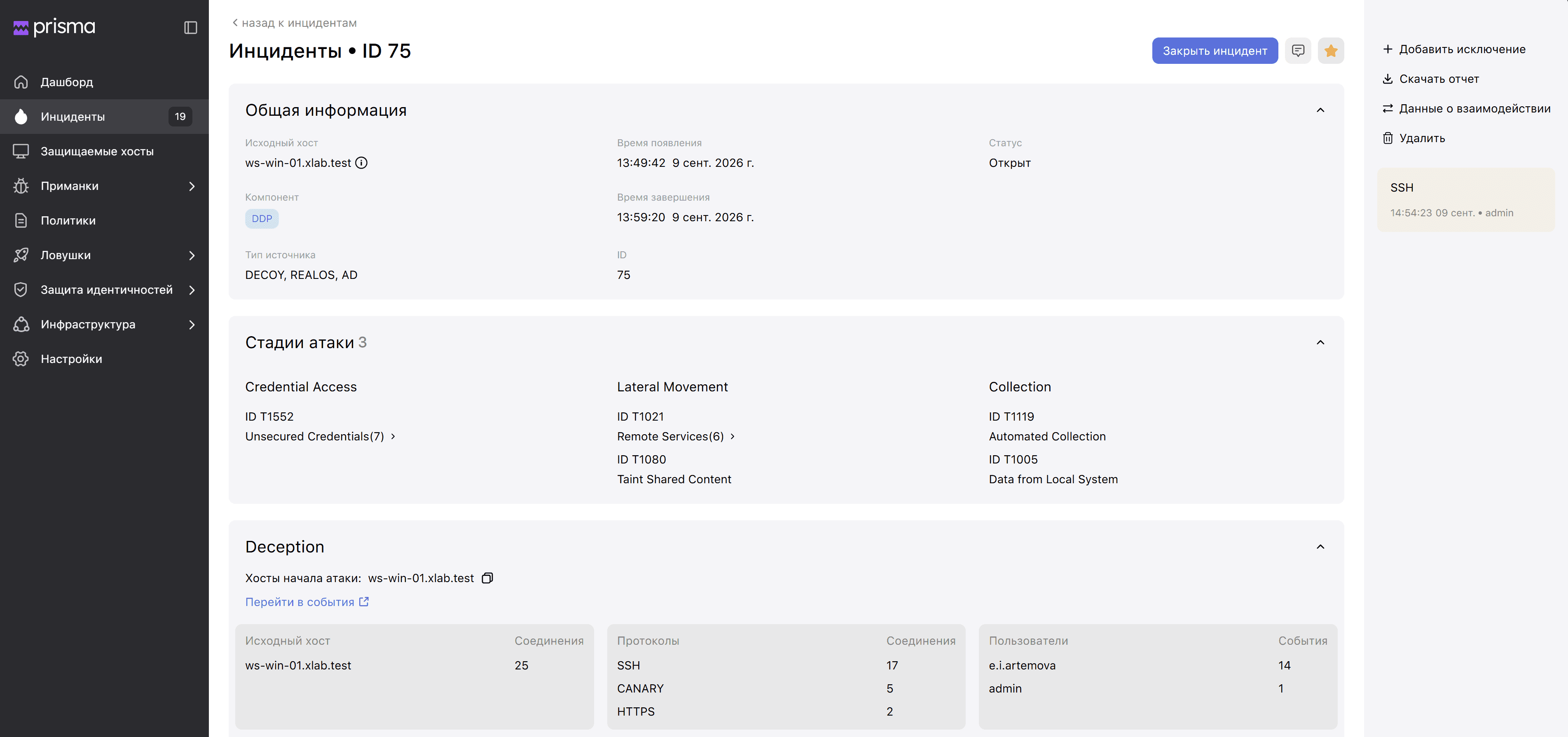Click the Инфраструктура icon
The height and width of the screenshot is (737, 1568).
coord(21,324)
